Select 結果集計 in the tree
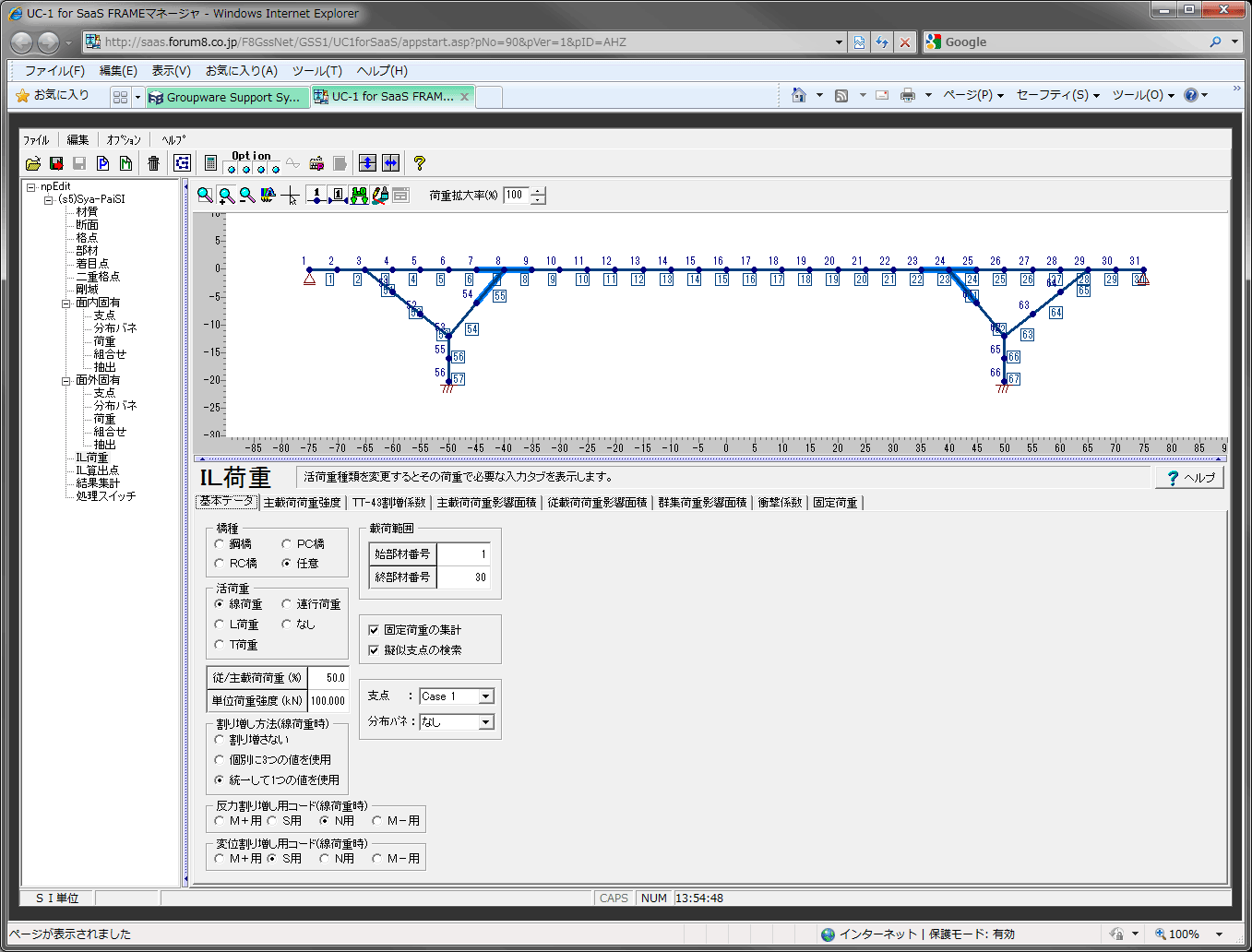Screen dimensions: 1252x952 point(98,483)
